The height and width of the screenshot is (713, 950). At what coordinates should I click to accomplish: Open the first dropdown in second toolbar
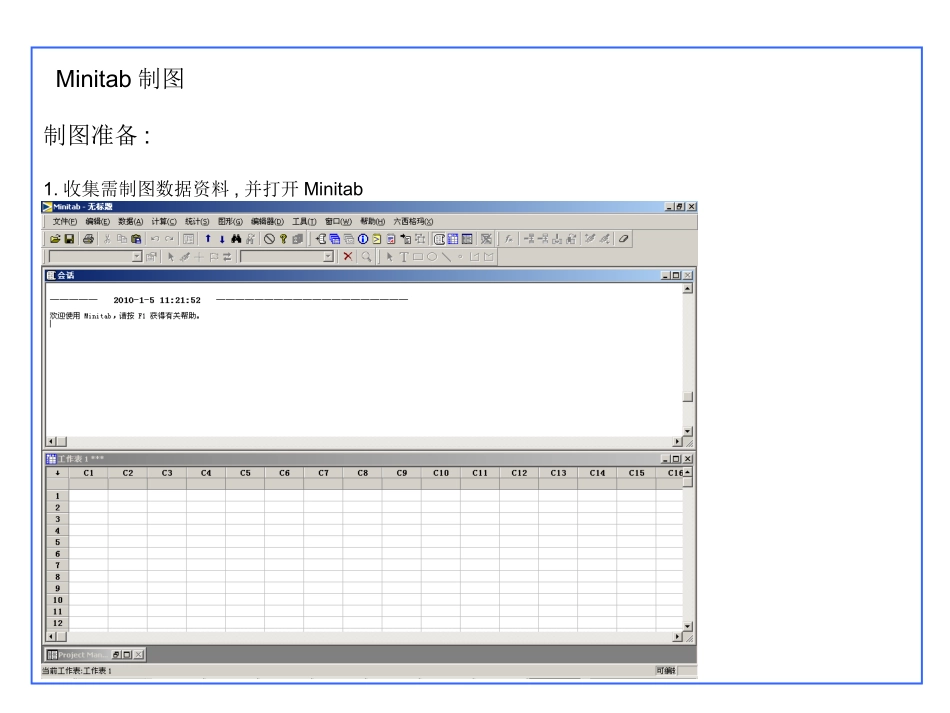137,257
